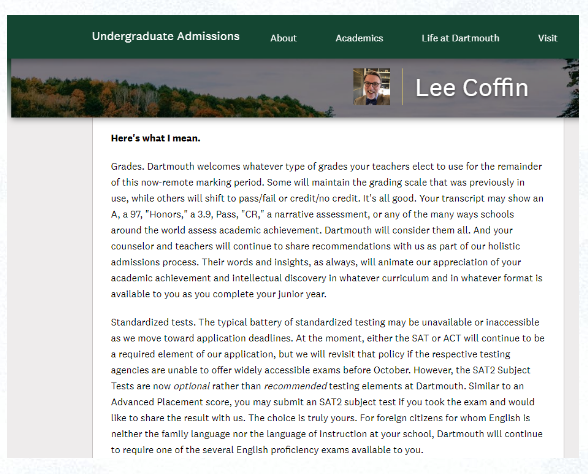Click the empty gray sidebar left of article
The image size is (588, 474).
(50, 289)
